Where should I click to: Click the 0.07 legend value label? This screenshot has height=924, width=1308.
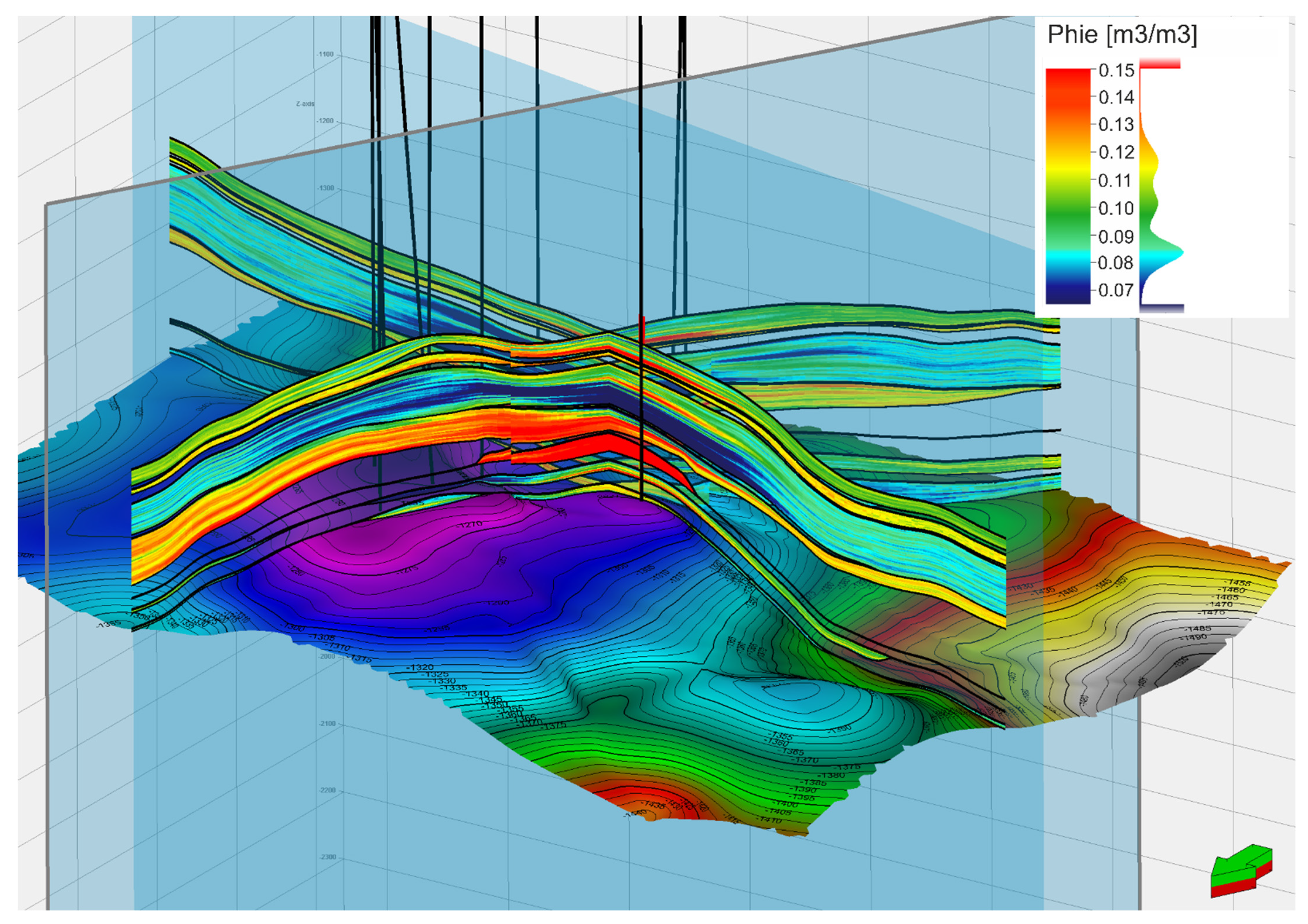pyautogui.click(x=1116, y=291)
